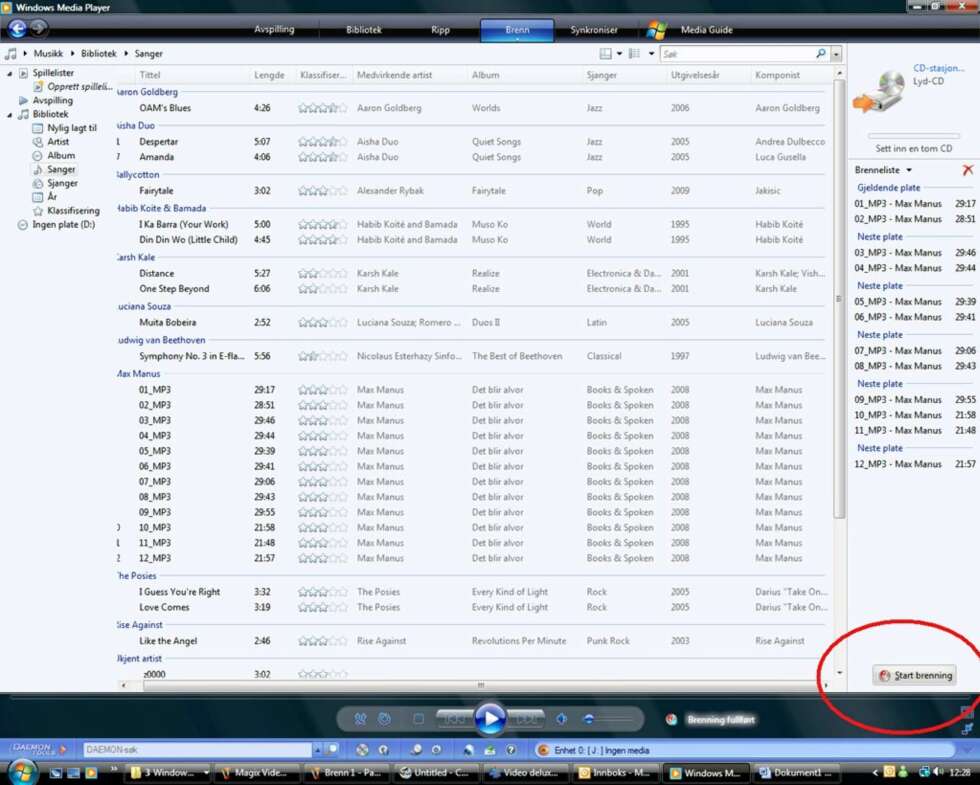Click the Windows Start orb
The image size is (980, 785).
click(x=22, y=772)
